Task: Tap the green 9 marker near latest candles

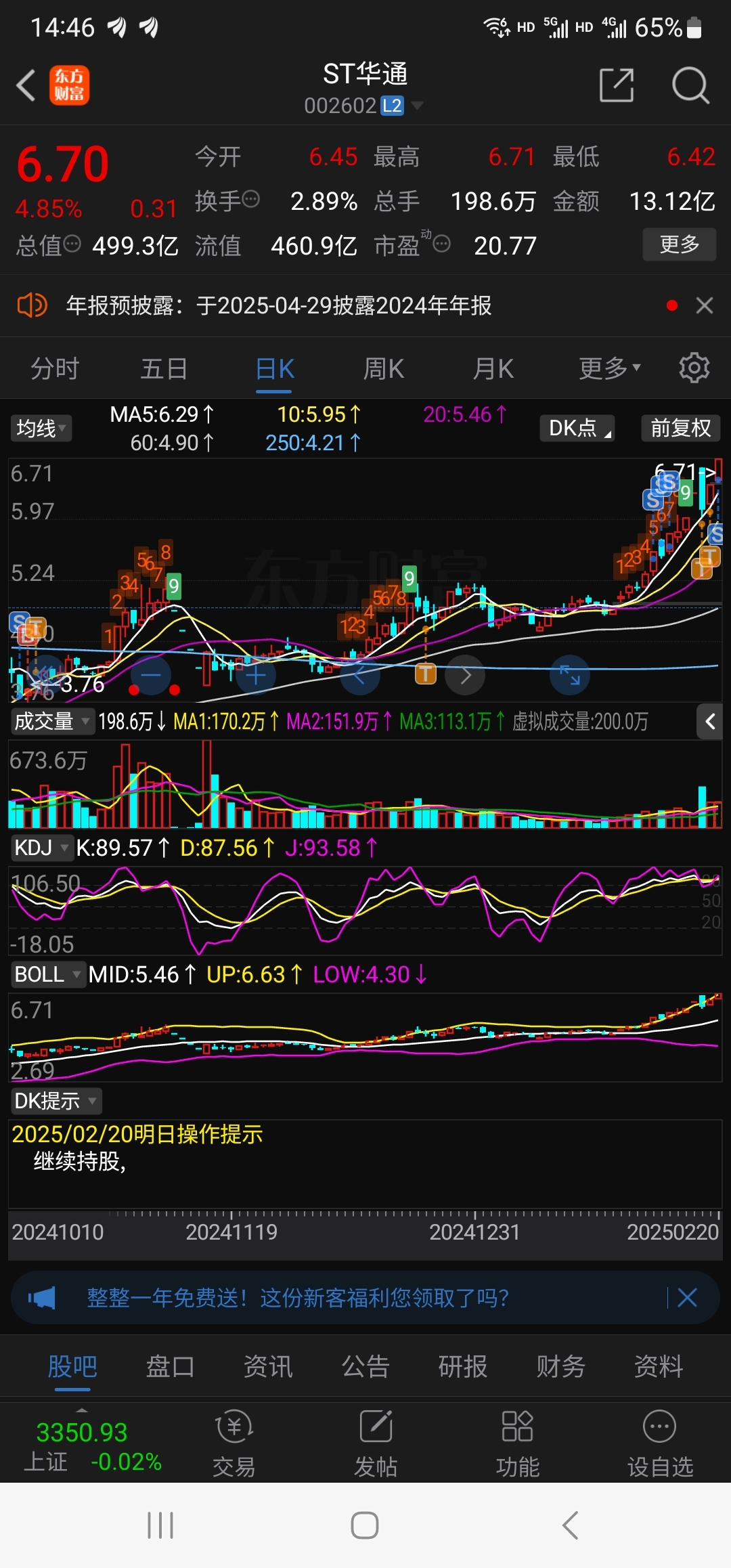Action: 686,493
